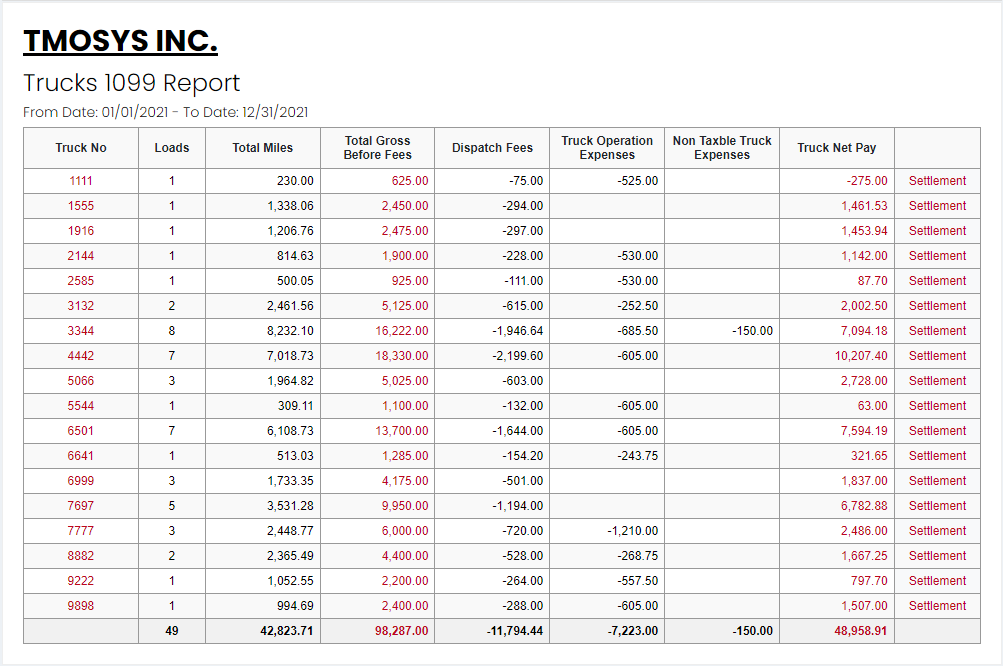Open Settlement link for truck 6999

coord(937,480)
